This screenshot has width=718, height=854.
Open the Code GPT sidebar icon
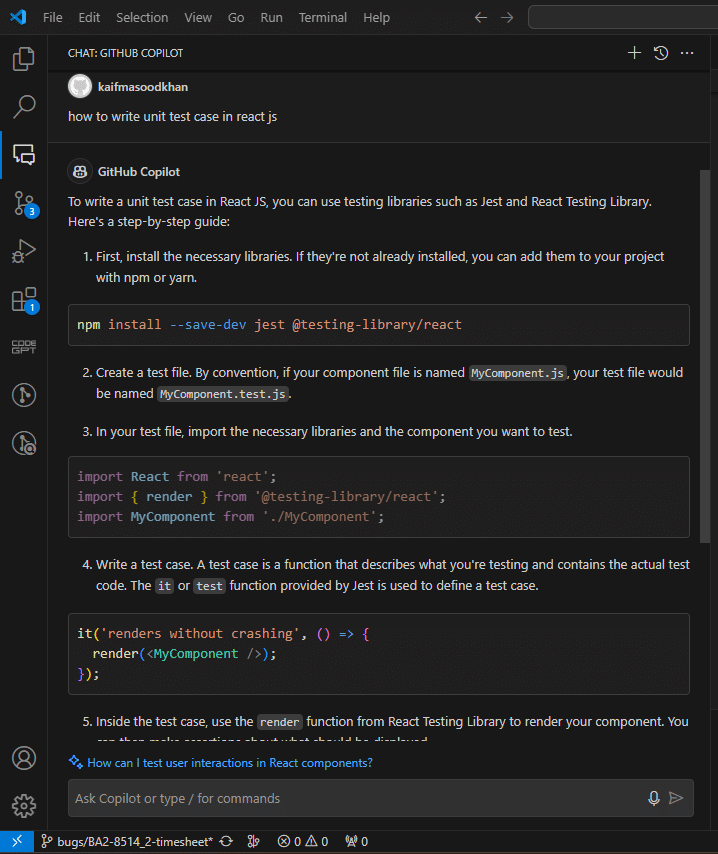pyautogui.click(x=23, y=347)
